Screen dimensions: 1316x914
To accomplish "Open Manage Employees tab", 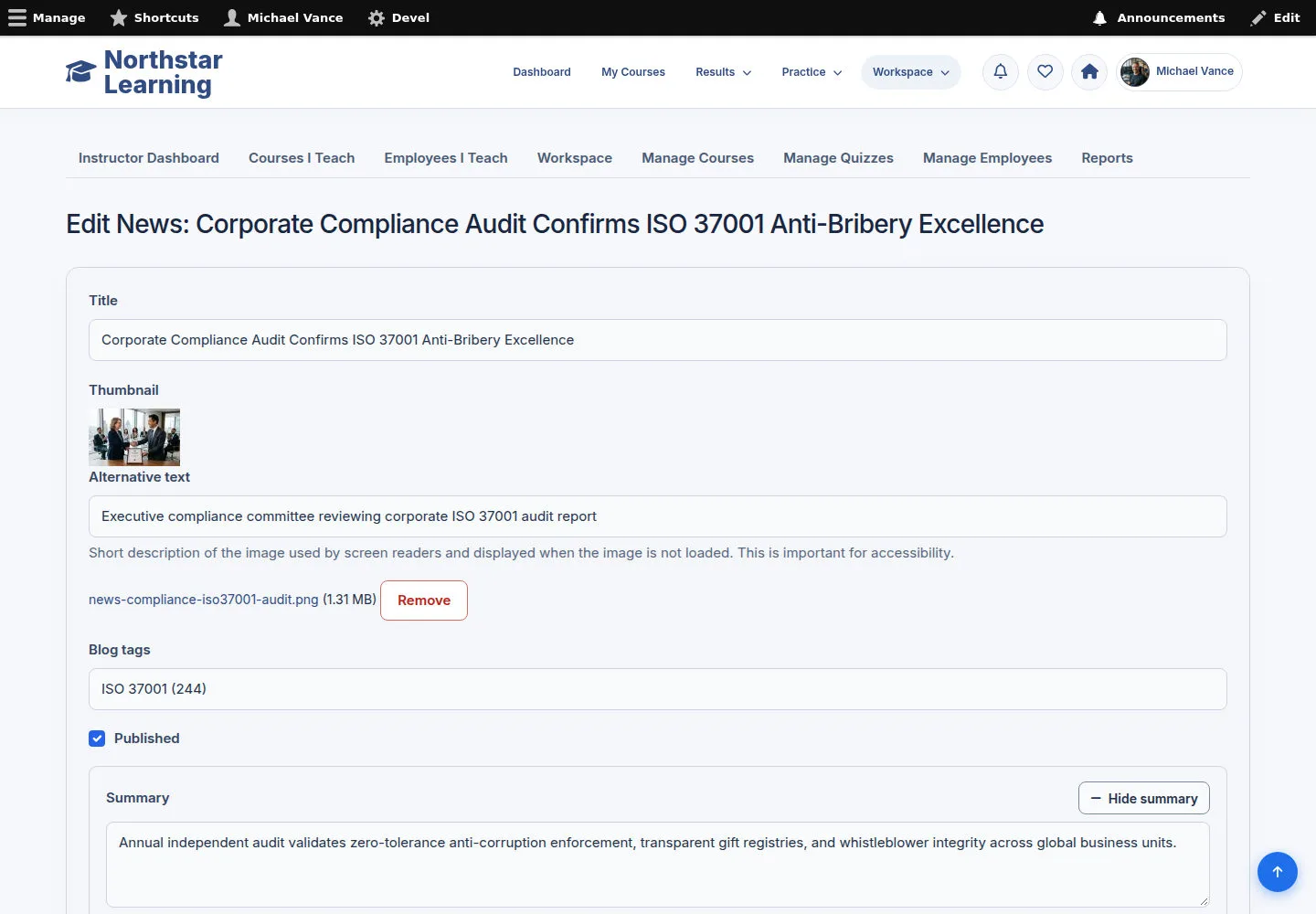I will point(988,158).
